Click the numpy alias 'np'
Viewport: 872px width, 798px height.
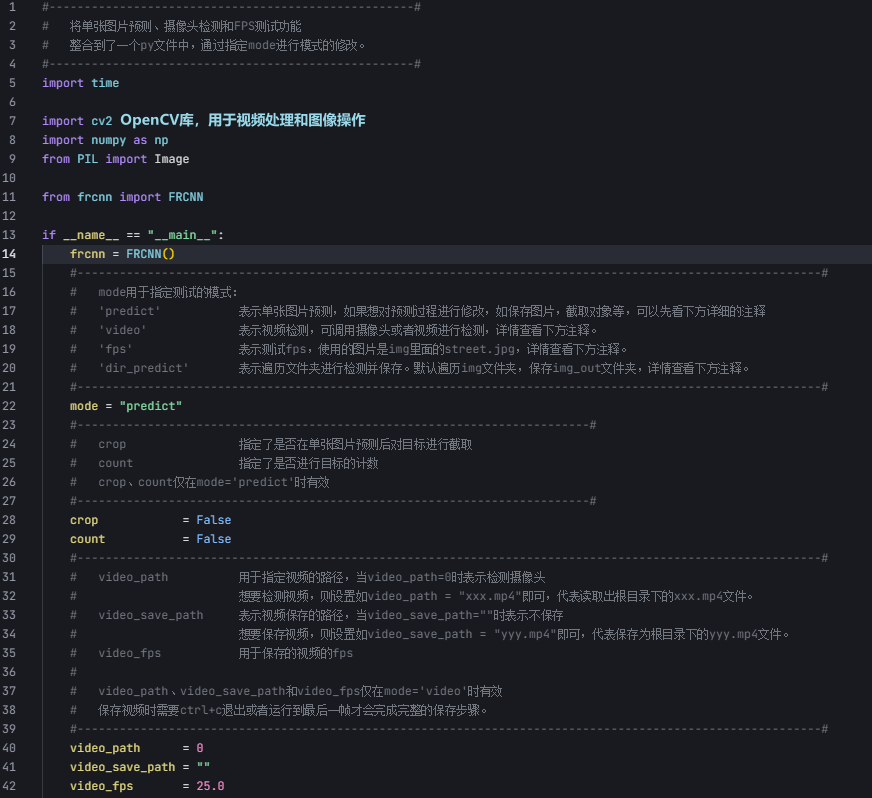(x=161, y=139)
